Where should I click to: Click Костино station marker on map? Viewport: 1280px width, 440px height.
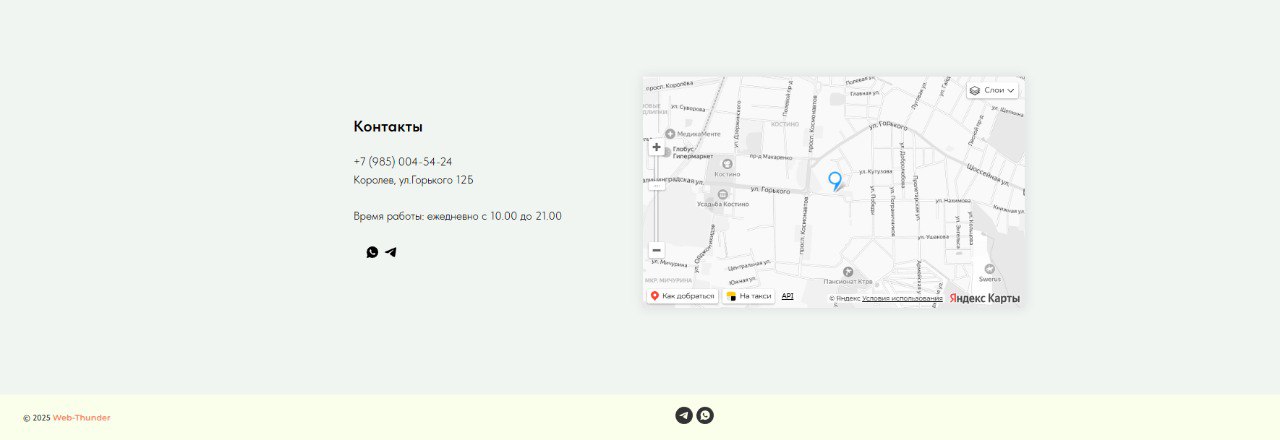click(x=727, y=163)
